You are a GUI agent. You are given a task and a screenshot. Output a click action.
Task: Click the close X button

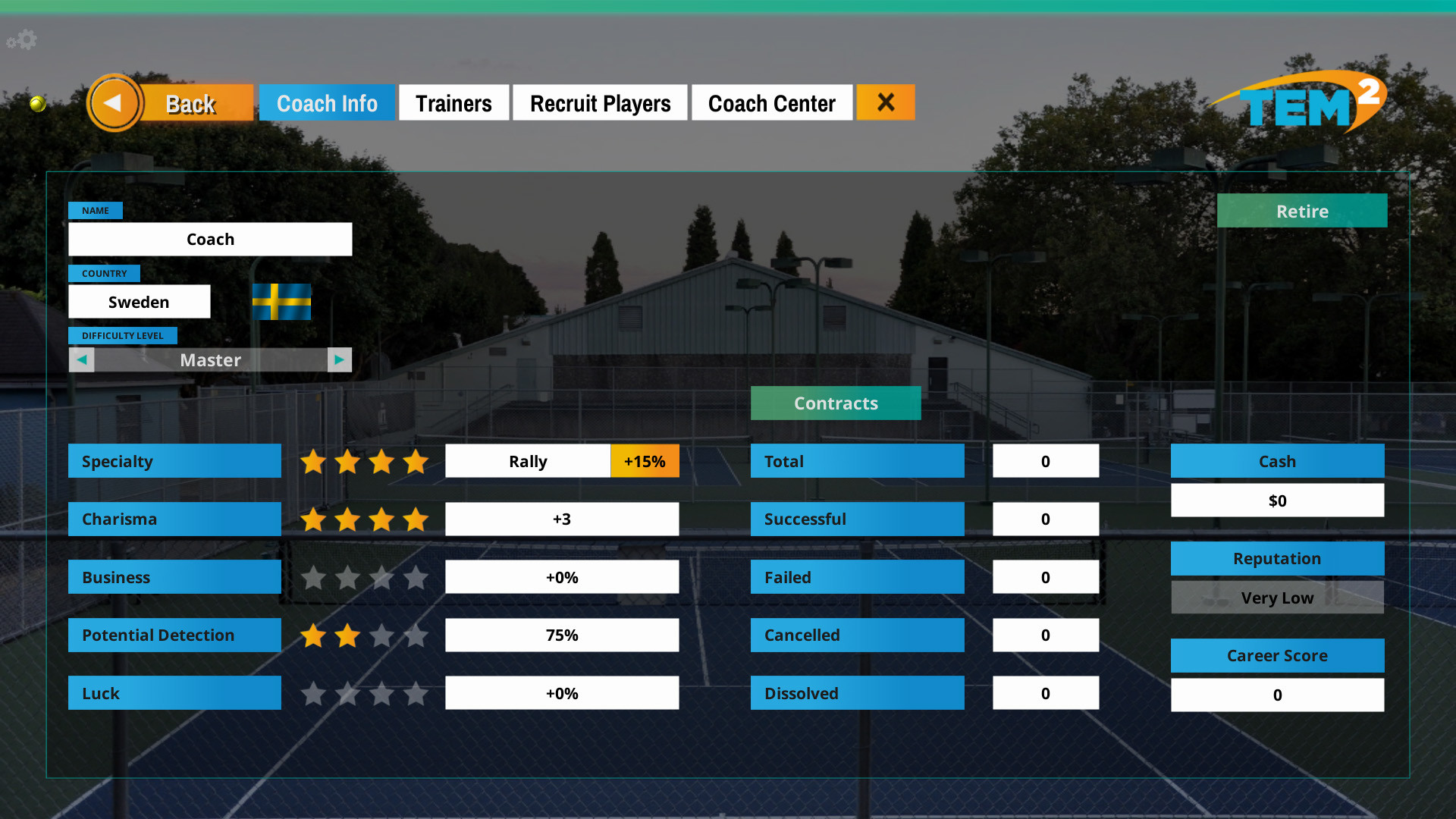click(x=884, y=103)
